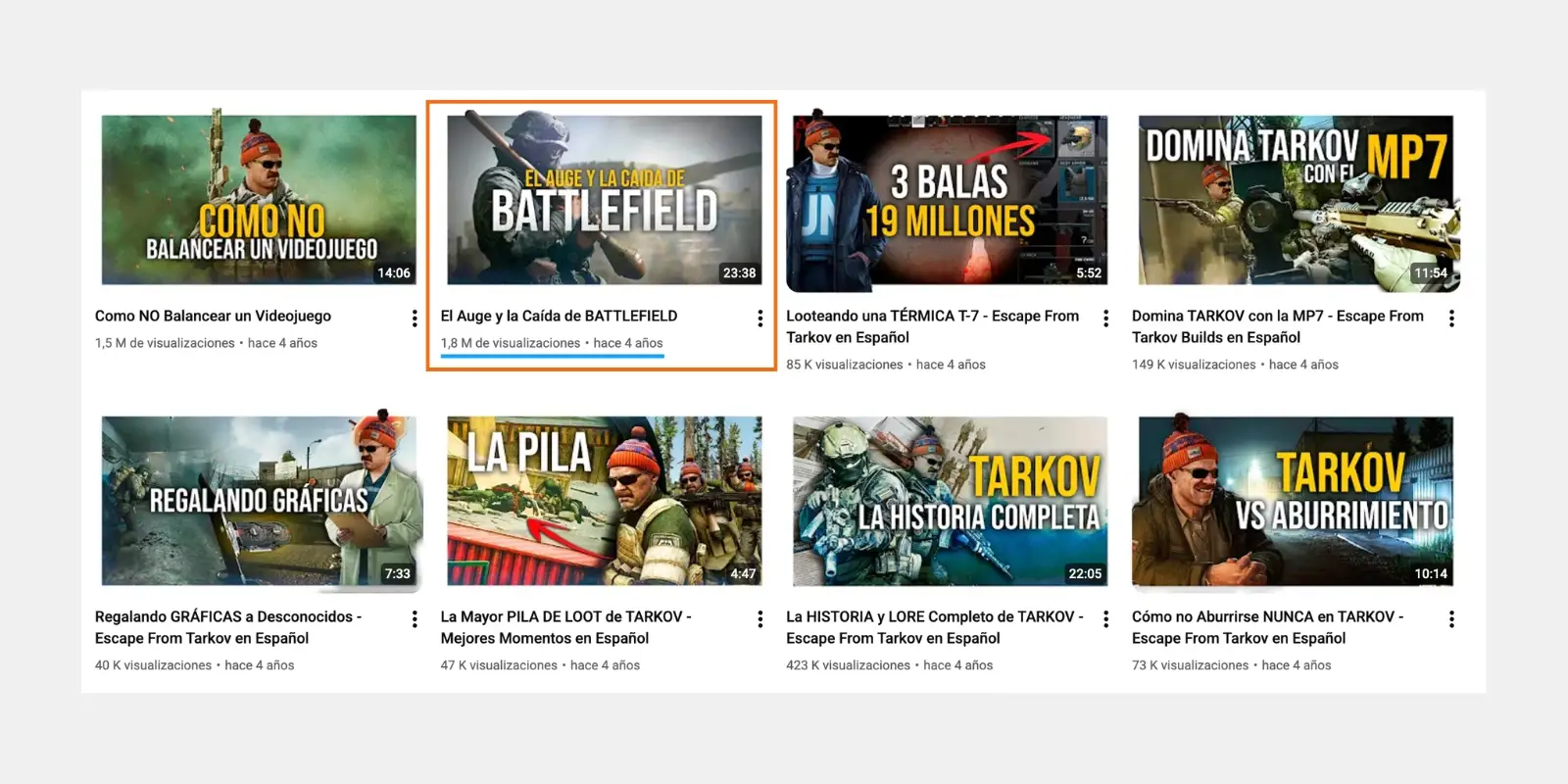Screen dimensions: 1568x784
Task: Open options menu for El Auge y la Caída de BATTLEFIELD
Action: [759, 318]
